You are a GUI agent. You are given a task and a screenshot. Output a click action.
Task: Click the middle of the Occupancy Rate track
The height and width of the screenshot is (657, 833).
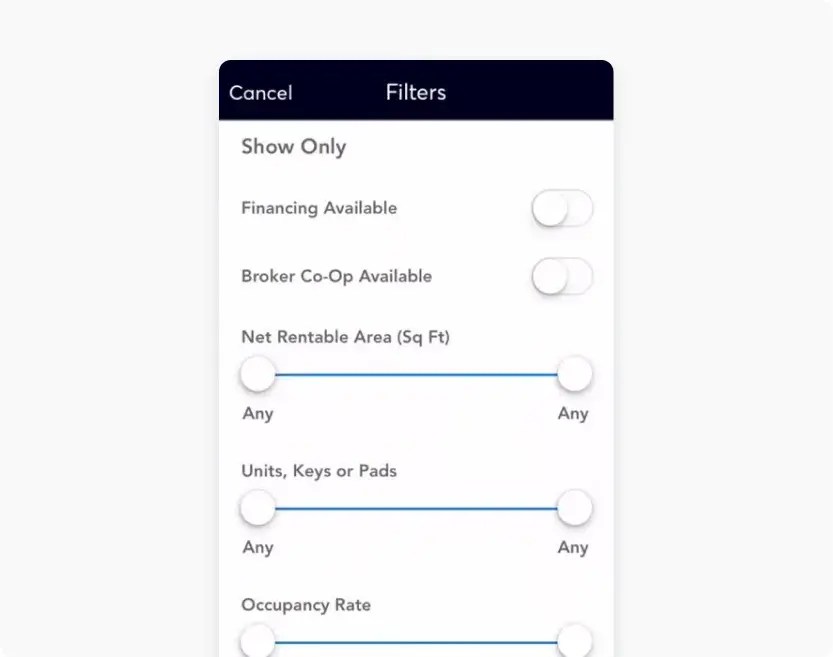click(x=416, y=642)
